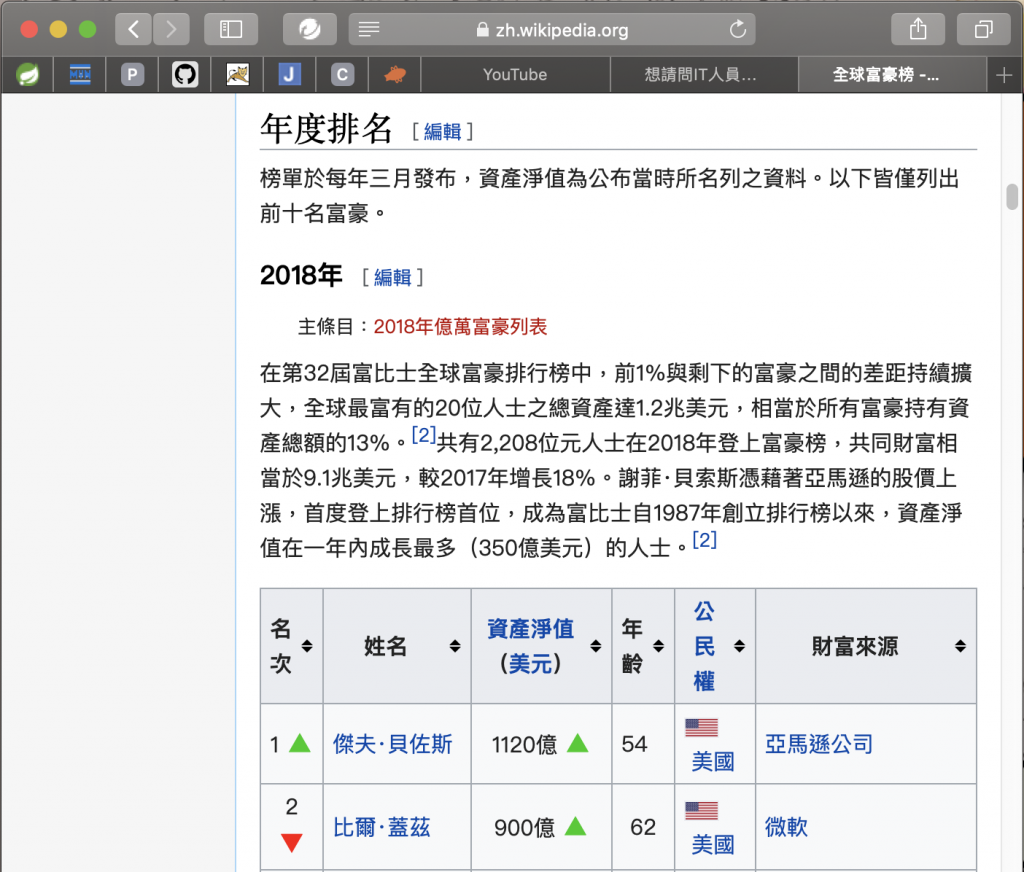This screenshot has width=1024, height=872.
Task: Go back with the Safari back arrow
Action: click(x=134, y=29)
